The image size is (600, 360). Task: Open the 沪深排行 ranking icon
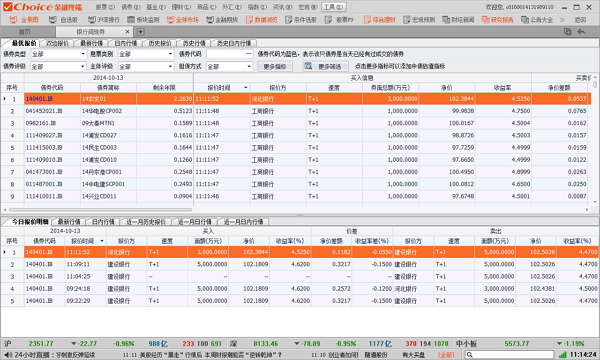[92, 20]
